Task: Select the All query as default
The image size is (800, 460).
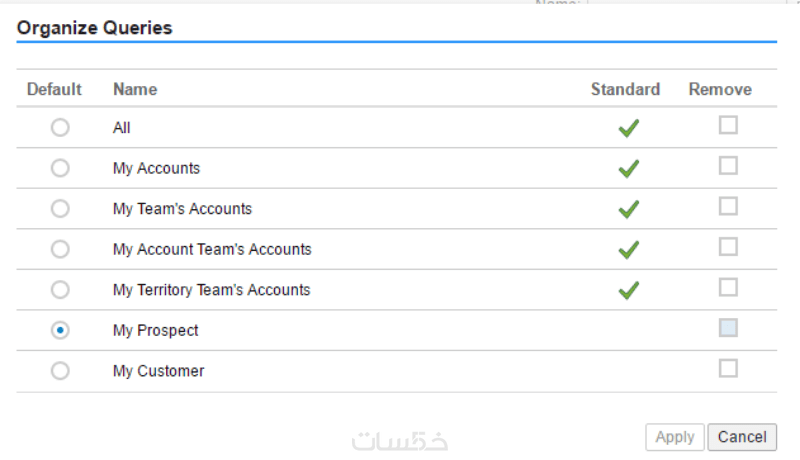Action: coord(60,128)
